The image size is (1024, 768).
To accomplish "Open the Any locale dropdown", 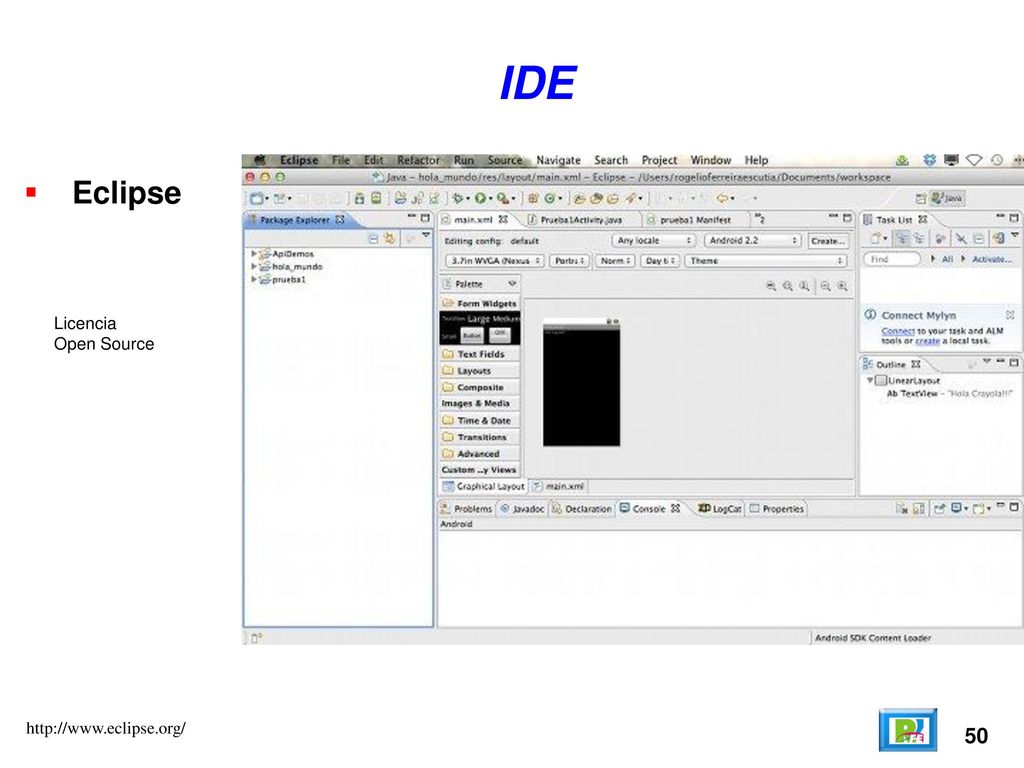I will point(654,241).
